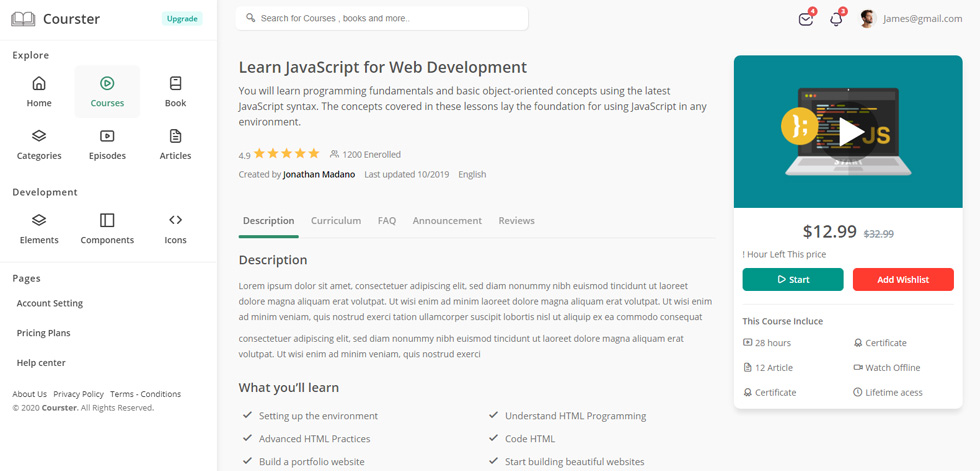The width and height of the screenshot is (980, 471).
Task: Click the $12.99 price
Action: coord(829,232)
